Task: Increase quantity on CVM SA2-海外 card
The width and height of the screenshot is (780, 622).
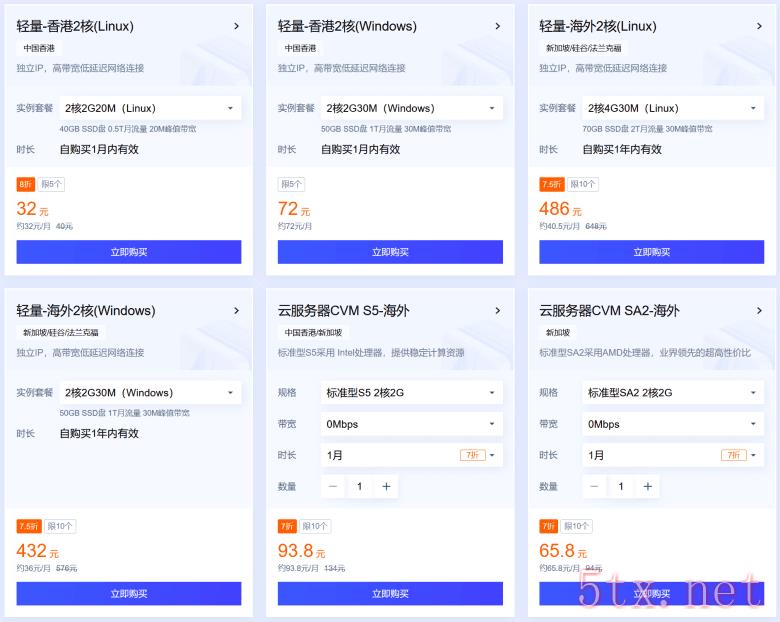Action: (x=647, y=486)
